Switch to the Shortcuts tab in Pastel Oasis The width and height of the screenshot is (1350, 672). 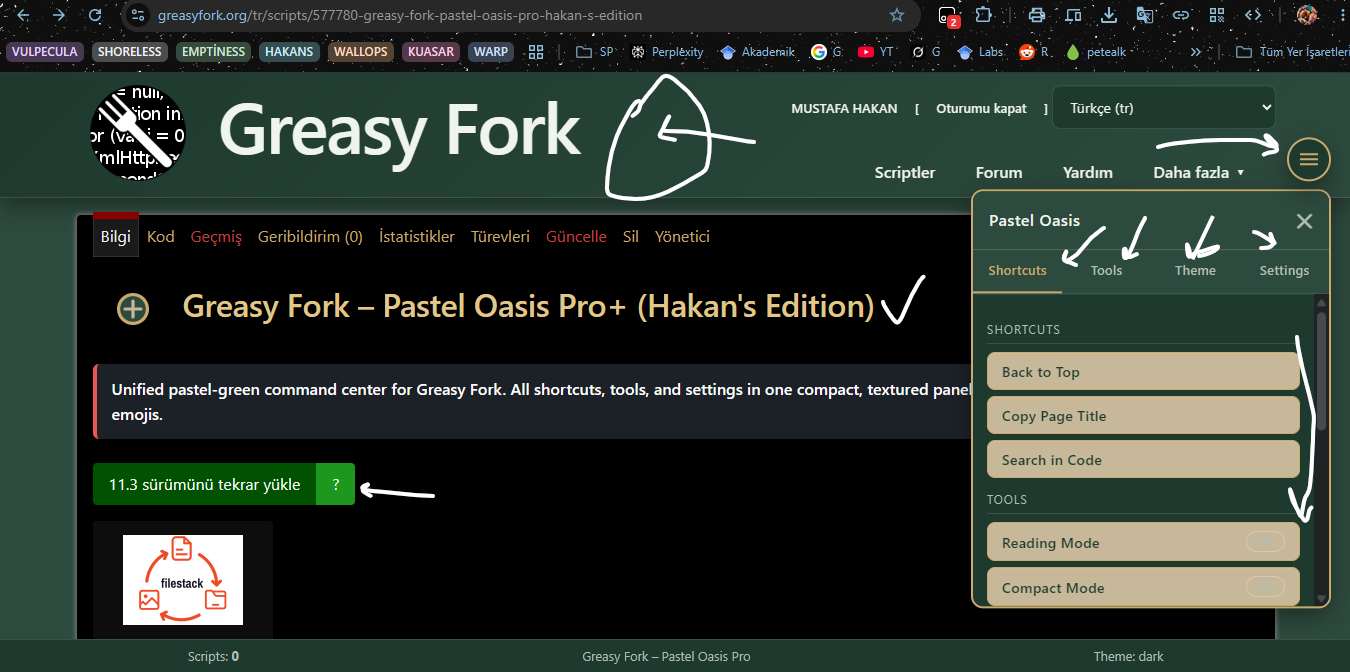pyautogui.click(x=1017, y=270)
